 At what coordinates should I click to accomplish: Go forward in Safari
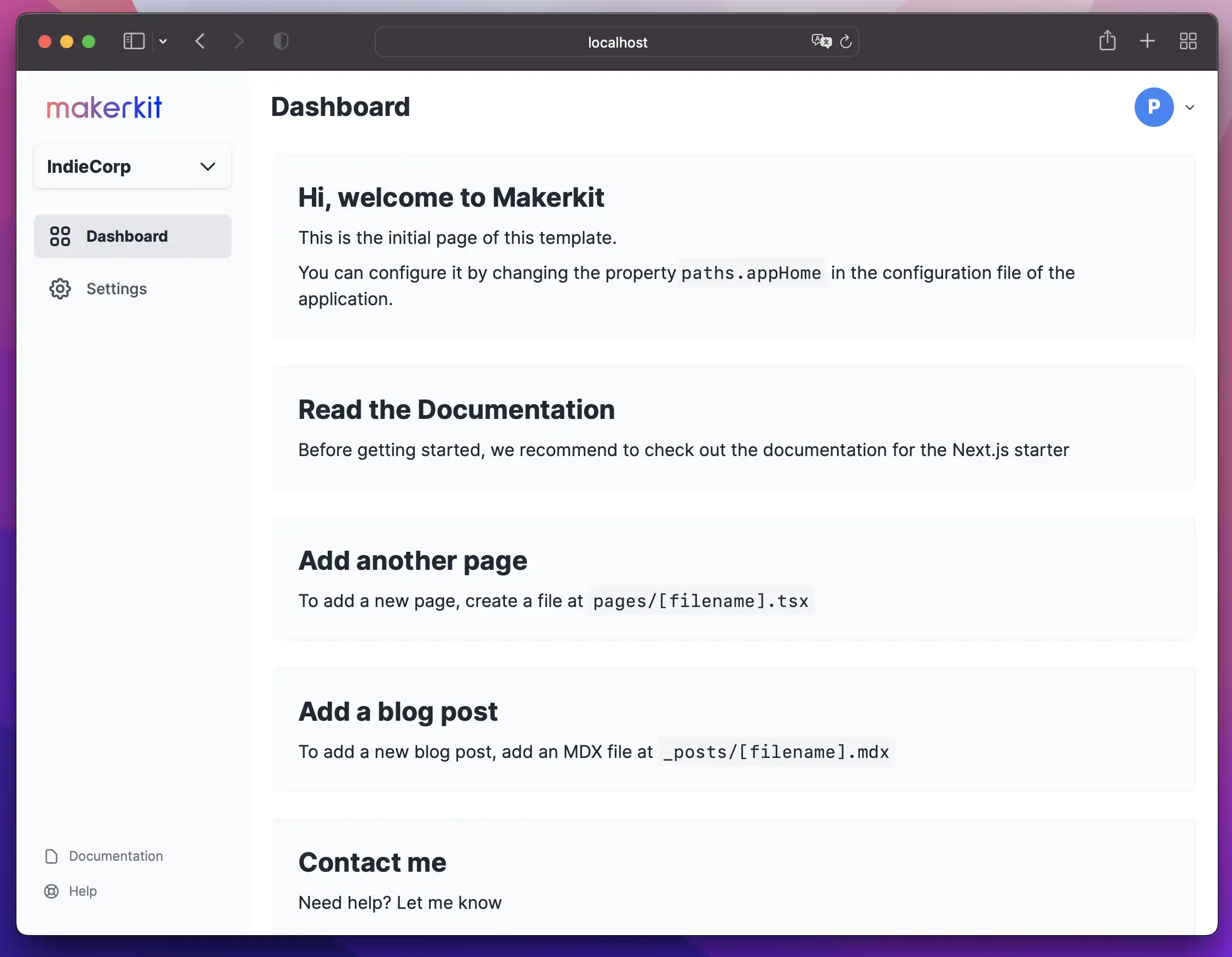[x=239, y=41]
